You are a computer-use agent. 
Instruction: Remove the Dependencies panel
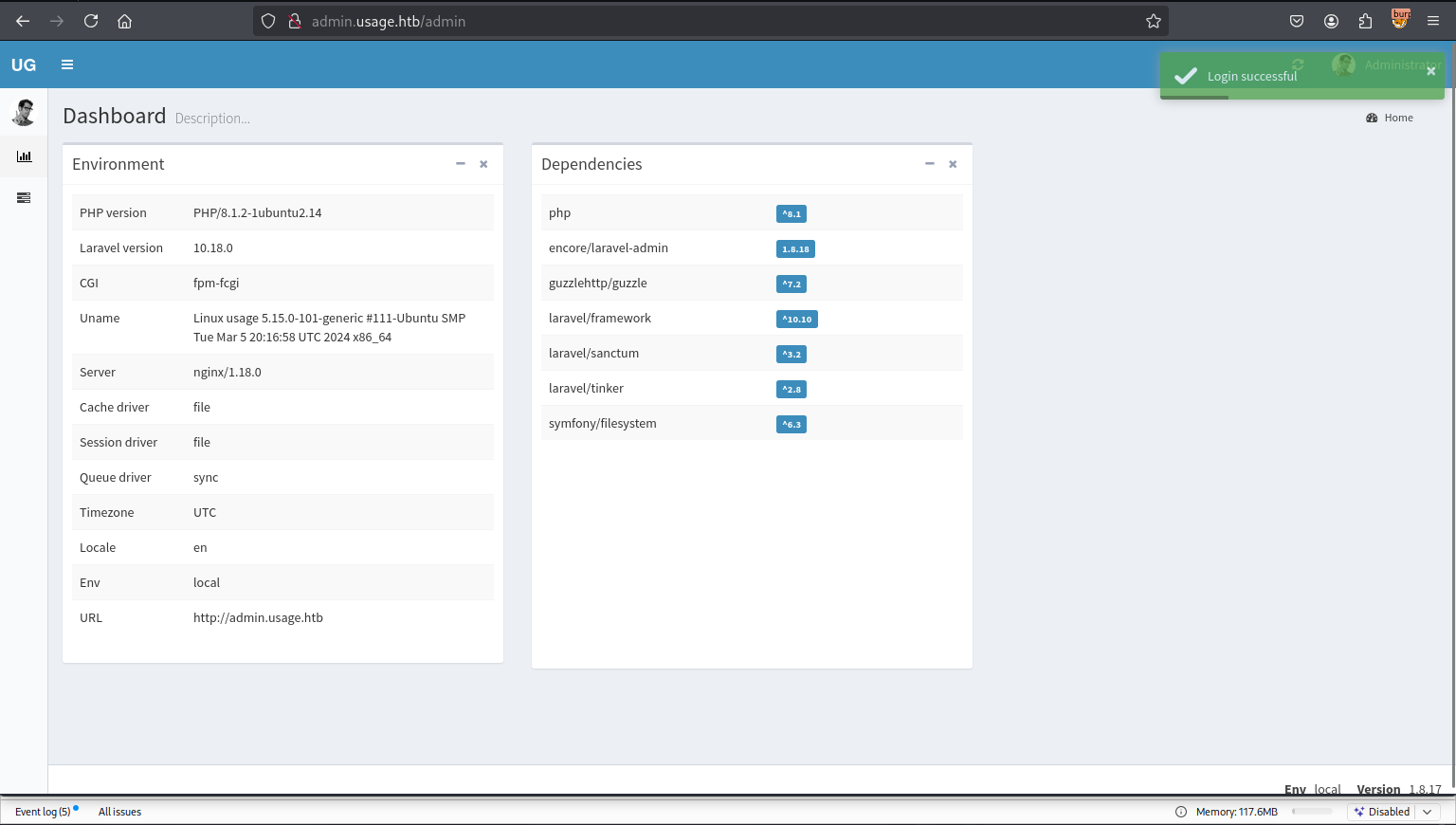953,164
